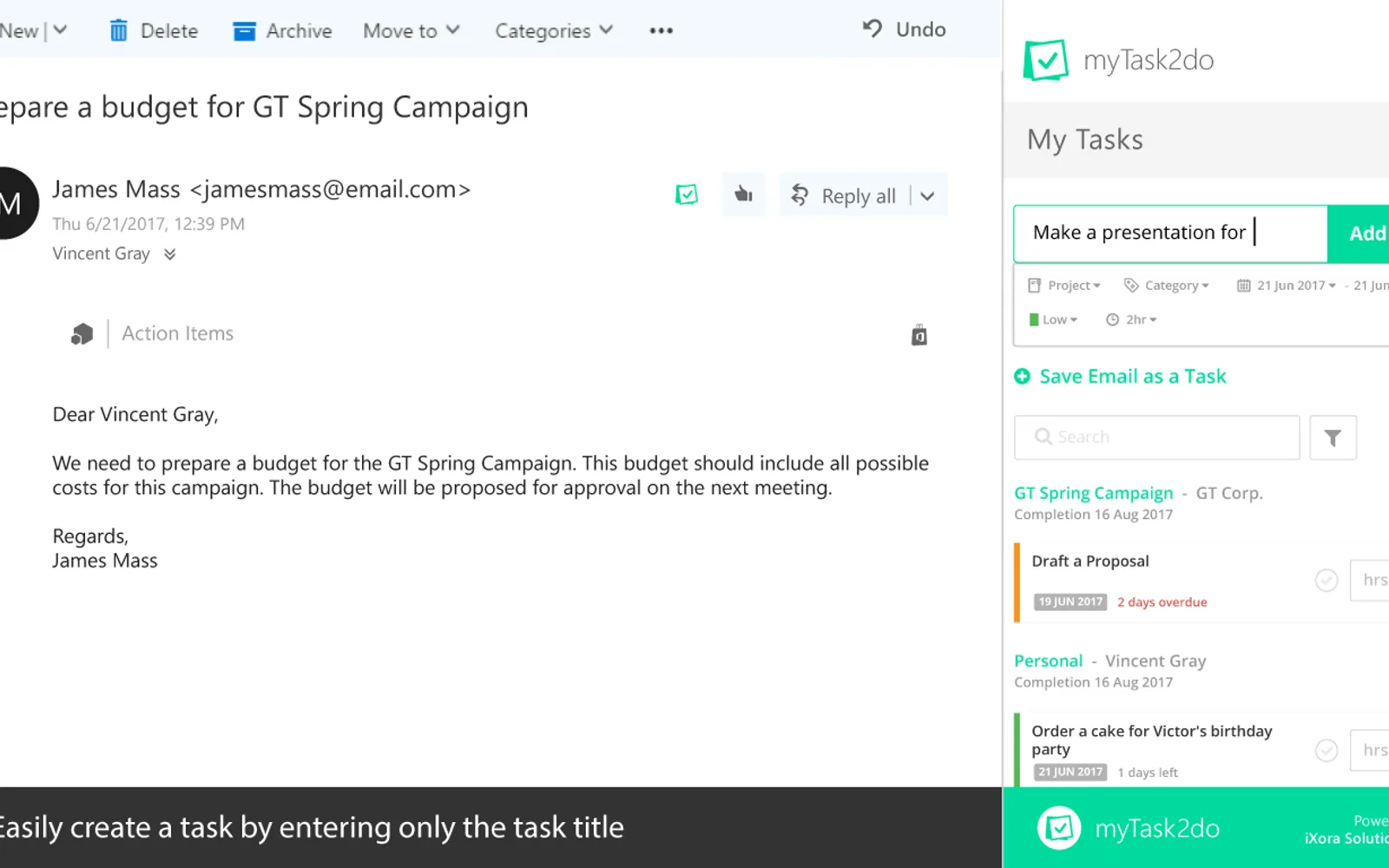Click sender name James Mass

coord(116,189)
